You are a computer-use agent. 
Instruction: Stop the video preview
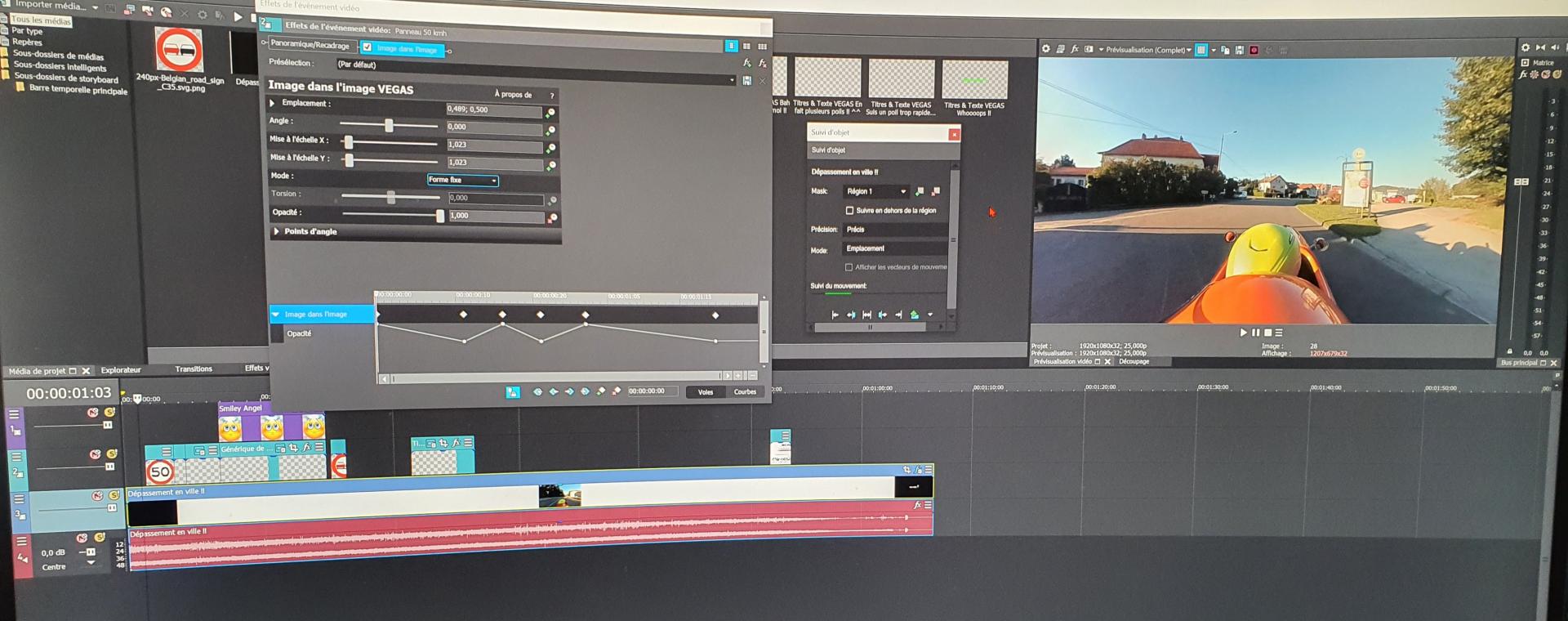[x=1267, y=333]
